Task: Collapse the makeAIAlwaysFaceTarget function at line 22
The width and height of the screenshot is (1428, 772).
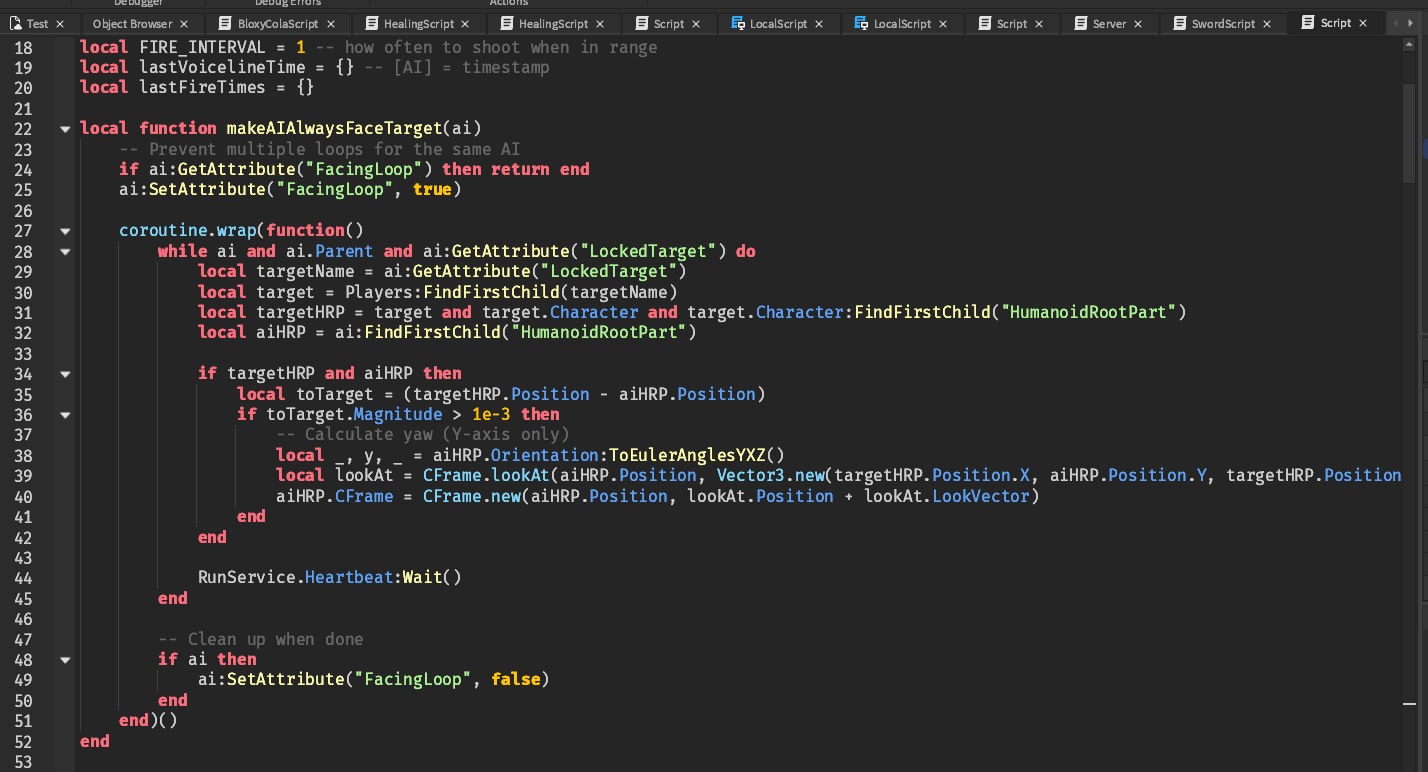Action: point(65,129)
